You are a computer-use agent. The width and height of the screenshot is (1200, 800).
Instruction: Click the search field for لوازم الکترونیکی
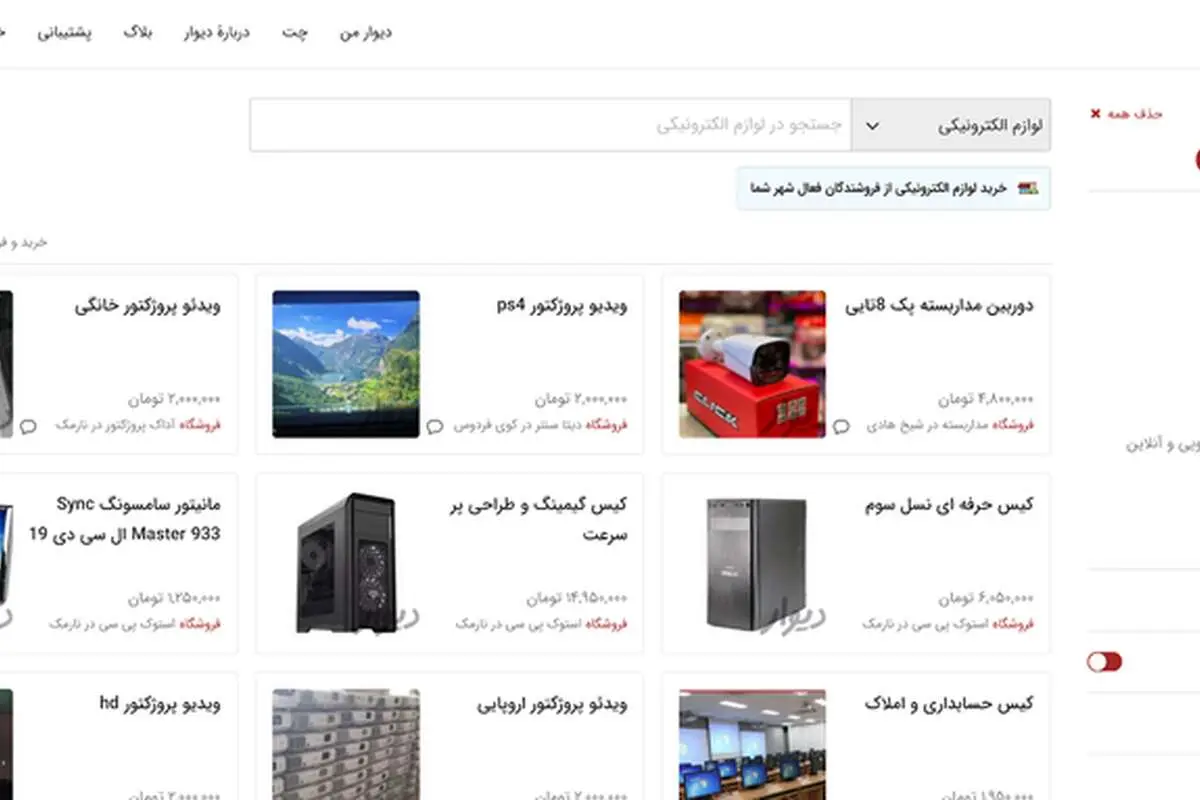point(551,126)
